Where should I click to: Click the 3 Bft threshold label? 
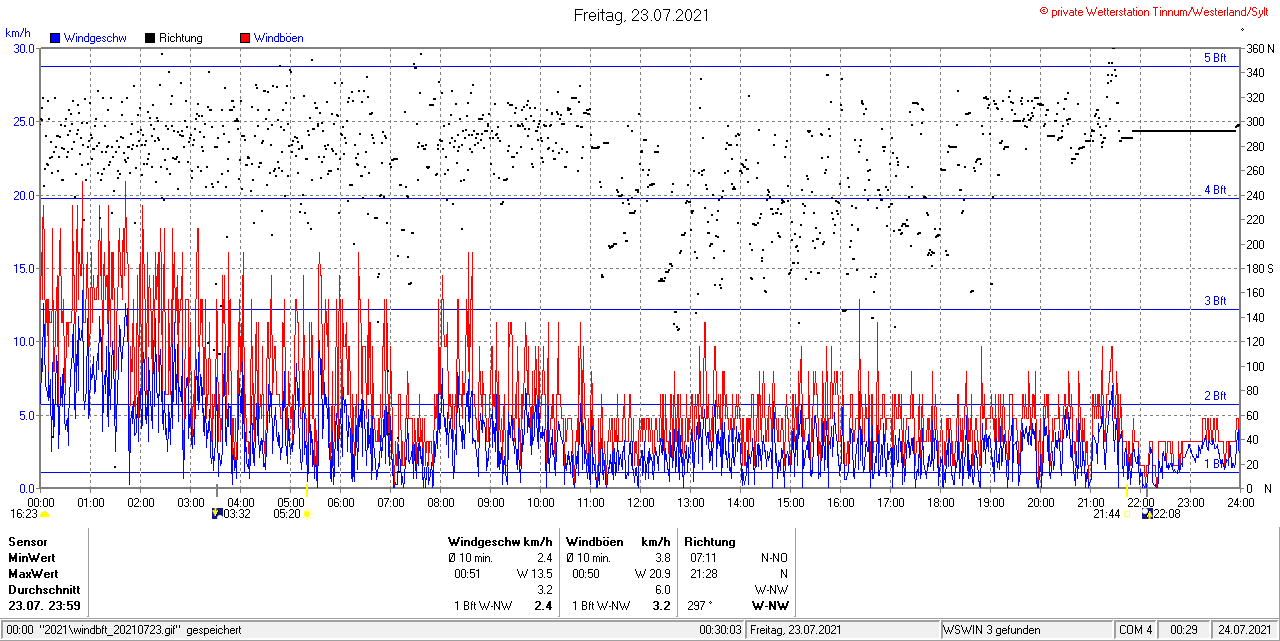point(1214,301)
